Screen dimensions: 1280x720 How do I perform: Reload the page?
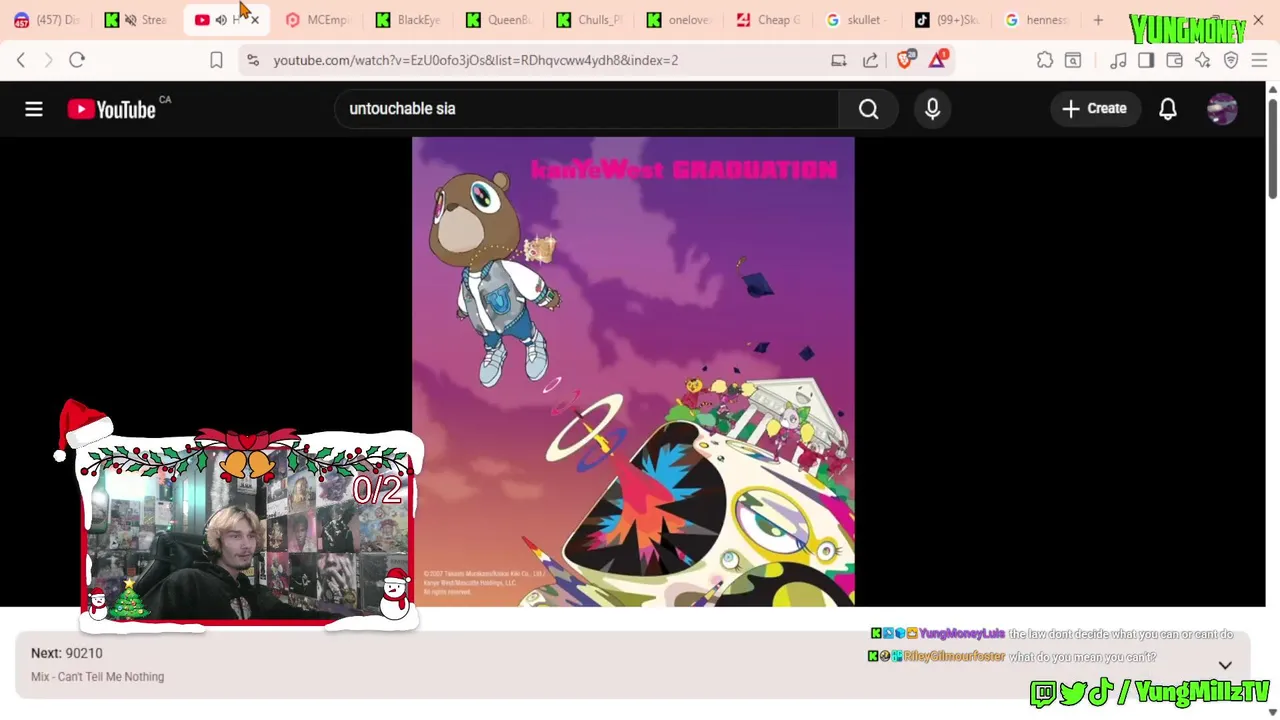(x=77, y=60)
